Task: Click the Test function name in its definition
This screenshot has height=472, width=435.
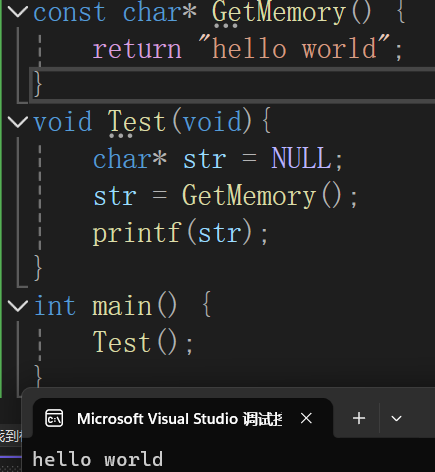Action: [137, 122]
